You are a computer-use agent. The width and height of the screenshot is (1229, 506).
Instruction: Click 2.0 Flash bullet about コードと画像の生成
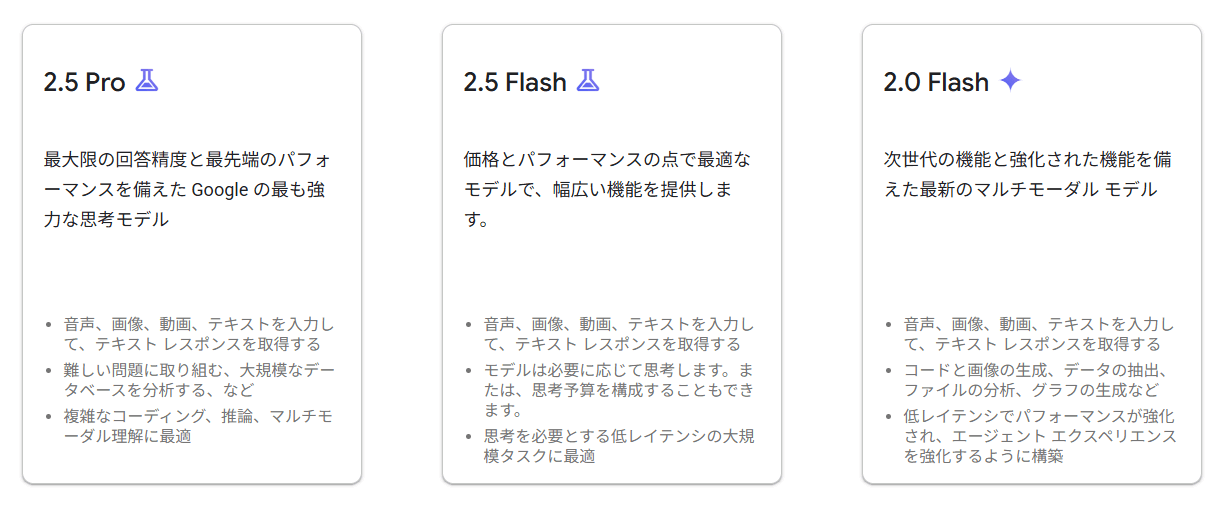point(1038,380)
